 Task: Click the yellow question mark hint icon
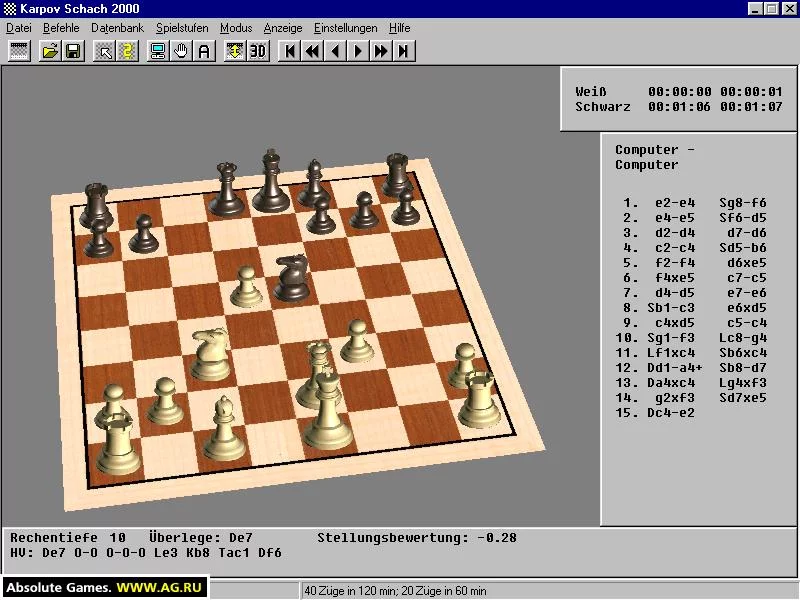(128, 51)
